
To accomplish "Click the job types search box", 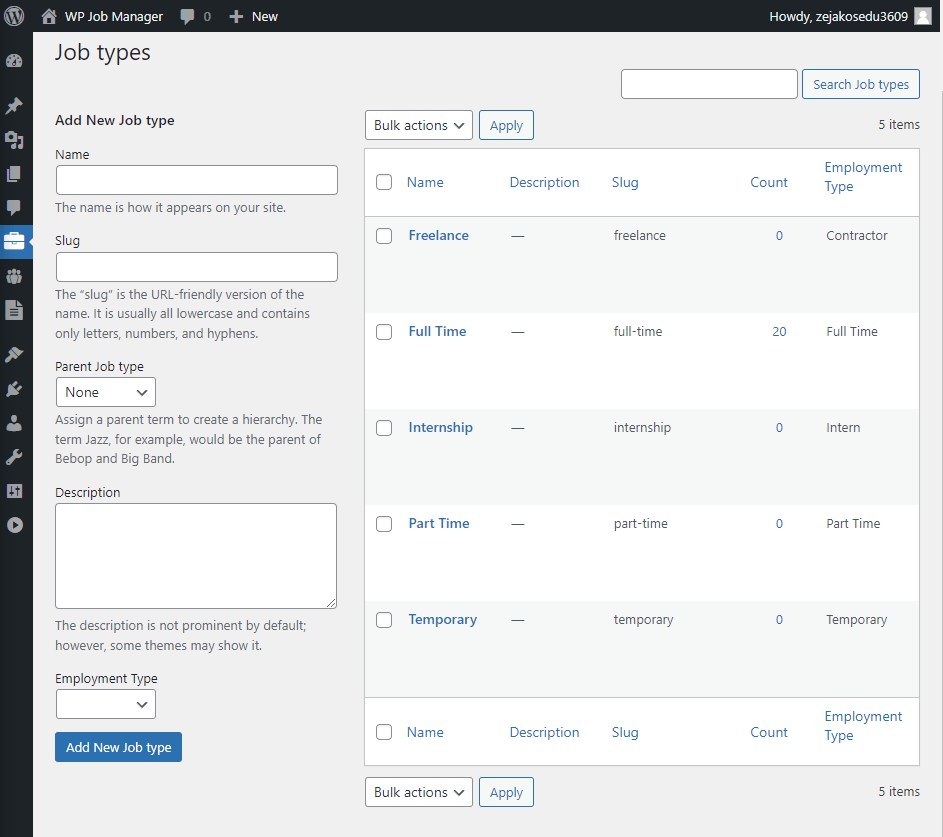I will point(709,84).
